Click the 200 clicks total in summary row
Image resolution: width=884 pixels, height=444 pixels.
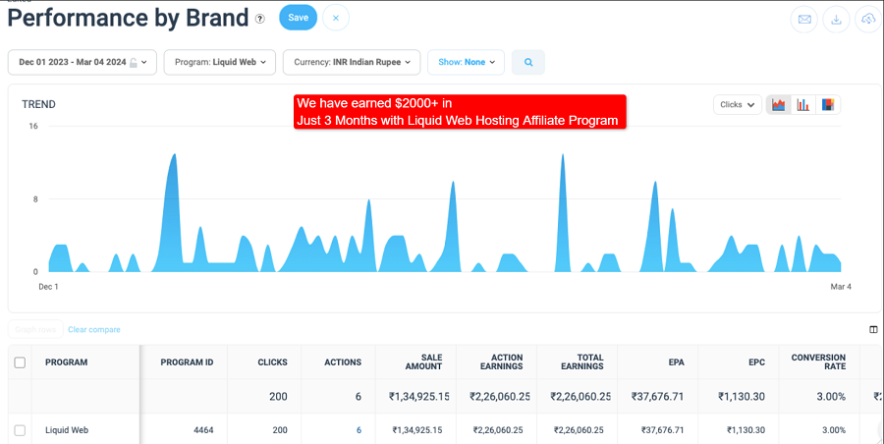[x=279, y=397]
